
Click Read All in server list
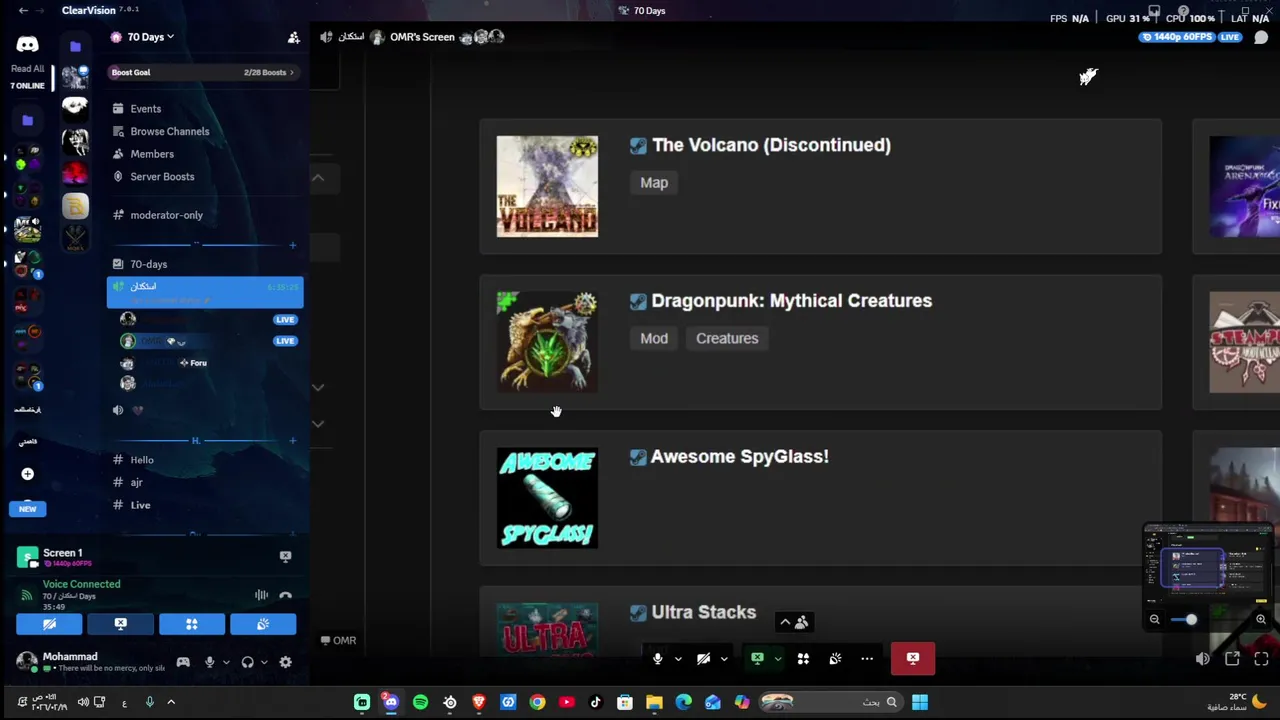tap(27, 69)
